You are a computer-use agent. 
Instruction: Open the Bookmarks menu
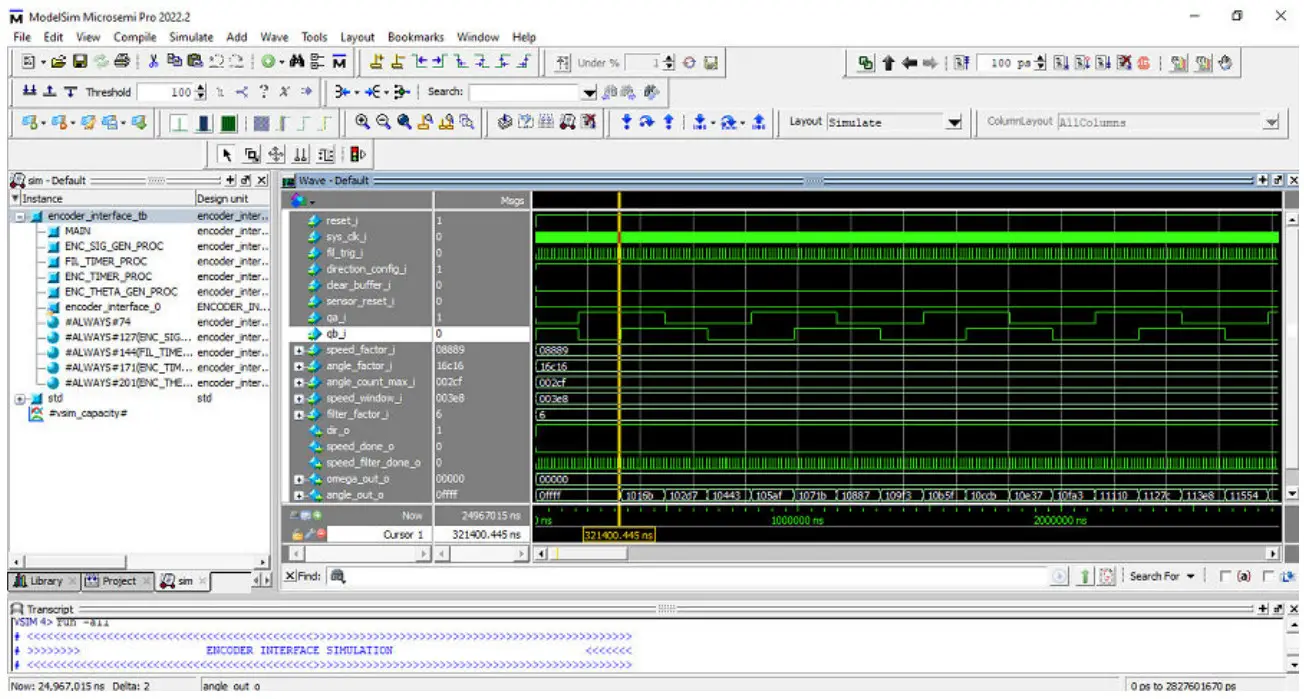[416, 37]
